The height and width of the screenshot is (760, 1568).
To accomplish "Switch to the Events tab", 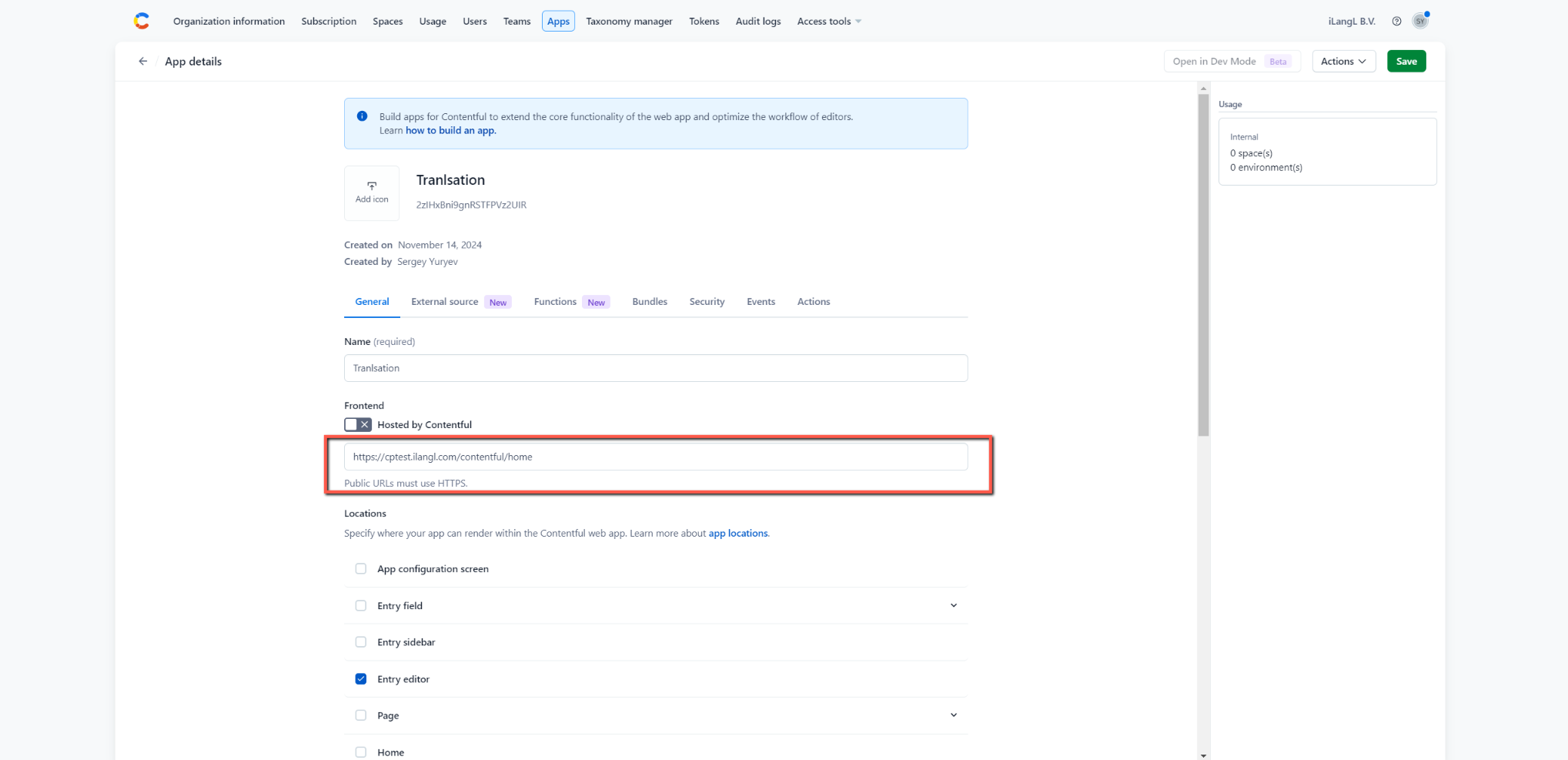I will (x=761, y=302).
